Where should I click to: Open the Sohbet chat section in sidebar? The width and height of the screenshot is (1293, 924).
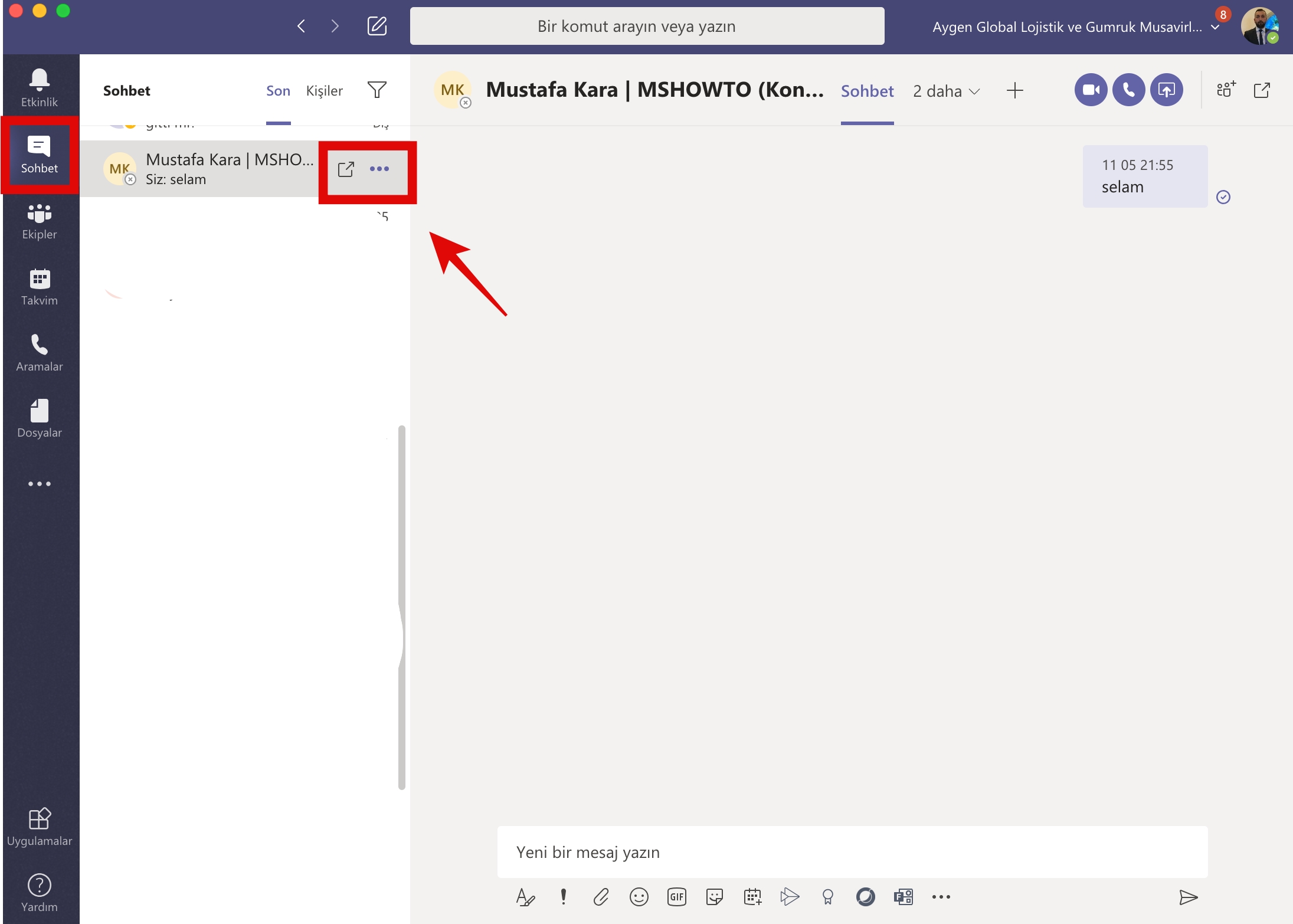pyautogui.click(x=40, y=155)
